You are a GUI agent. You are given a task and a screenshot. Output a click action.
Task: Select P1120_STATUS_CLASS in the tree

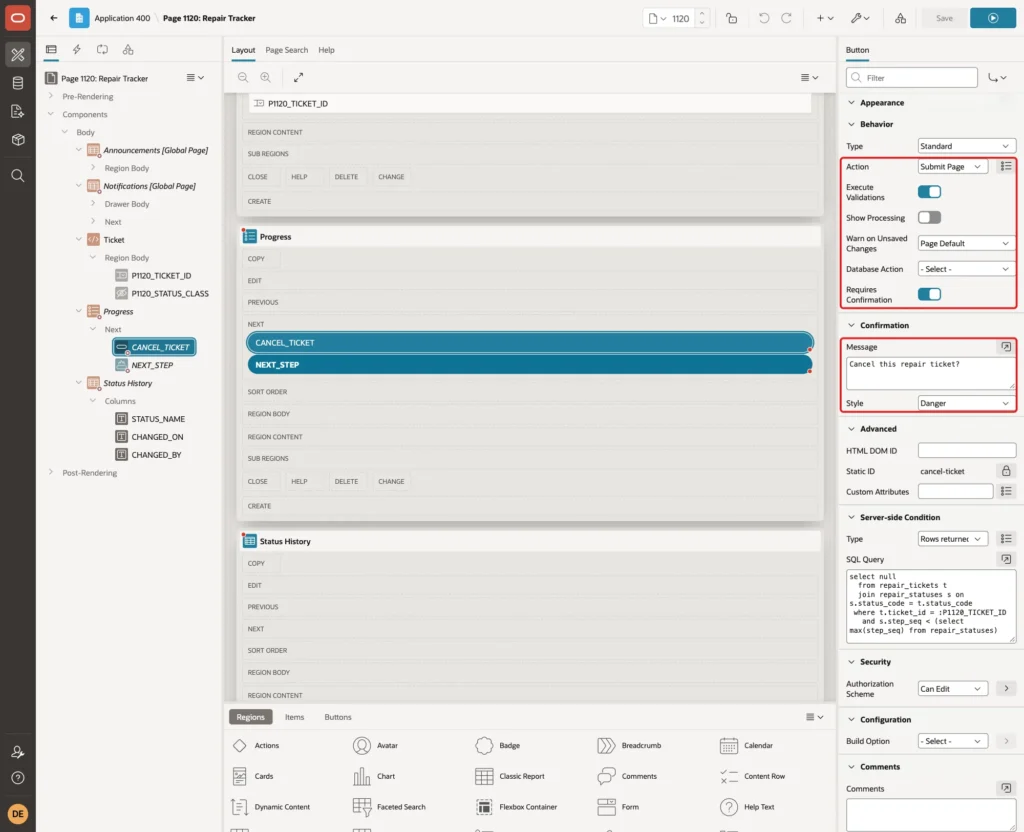170,294
